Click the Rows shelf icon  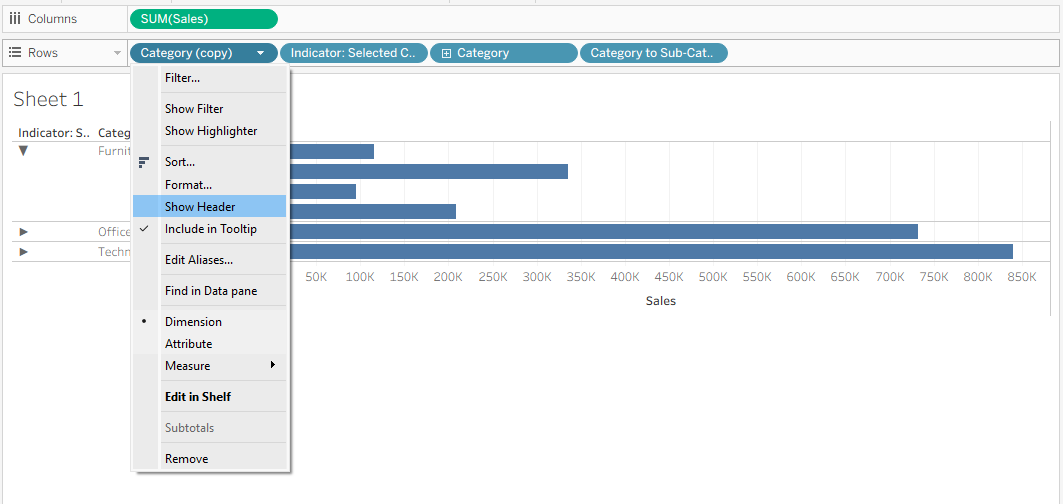15,52
